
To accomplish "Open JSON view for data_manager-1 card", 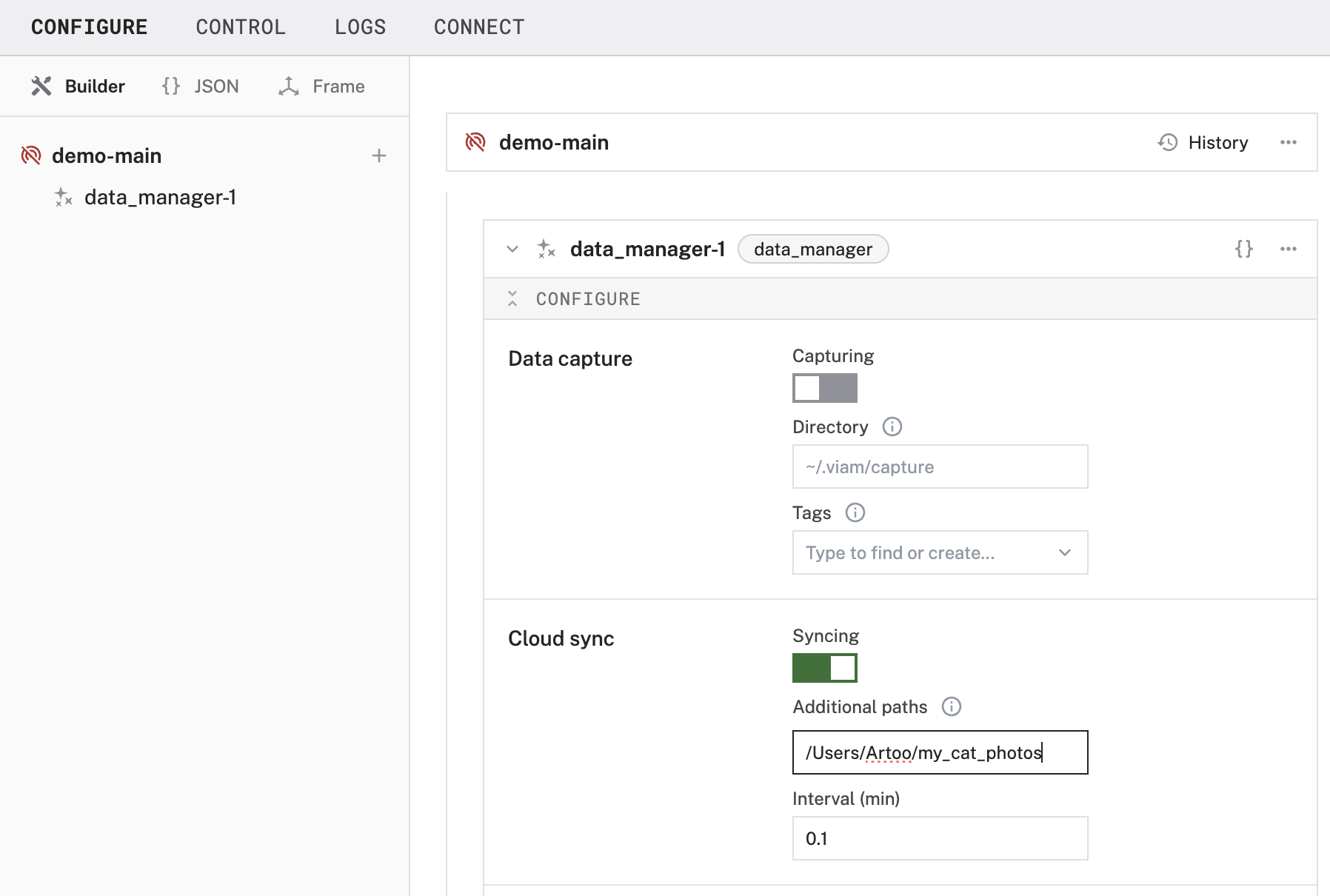I will [x=1244, y=249].
